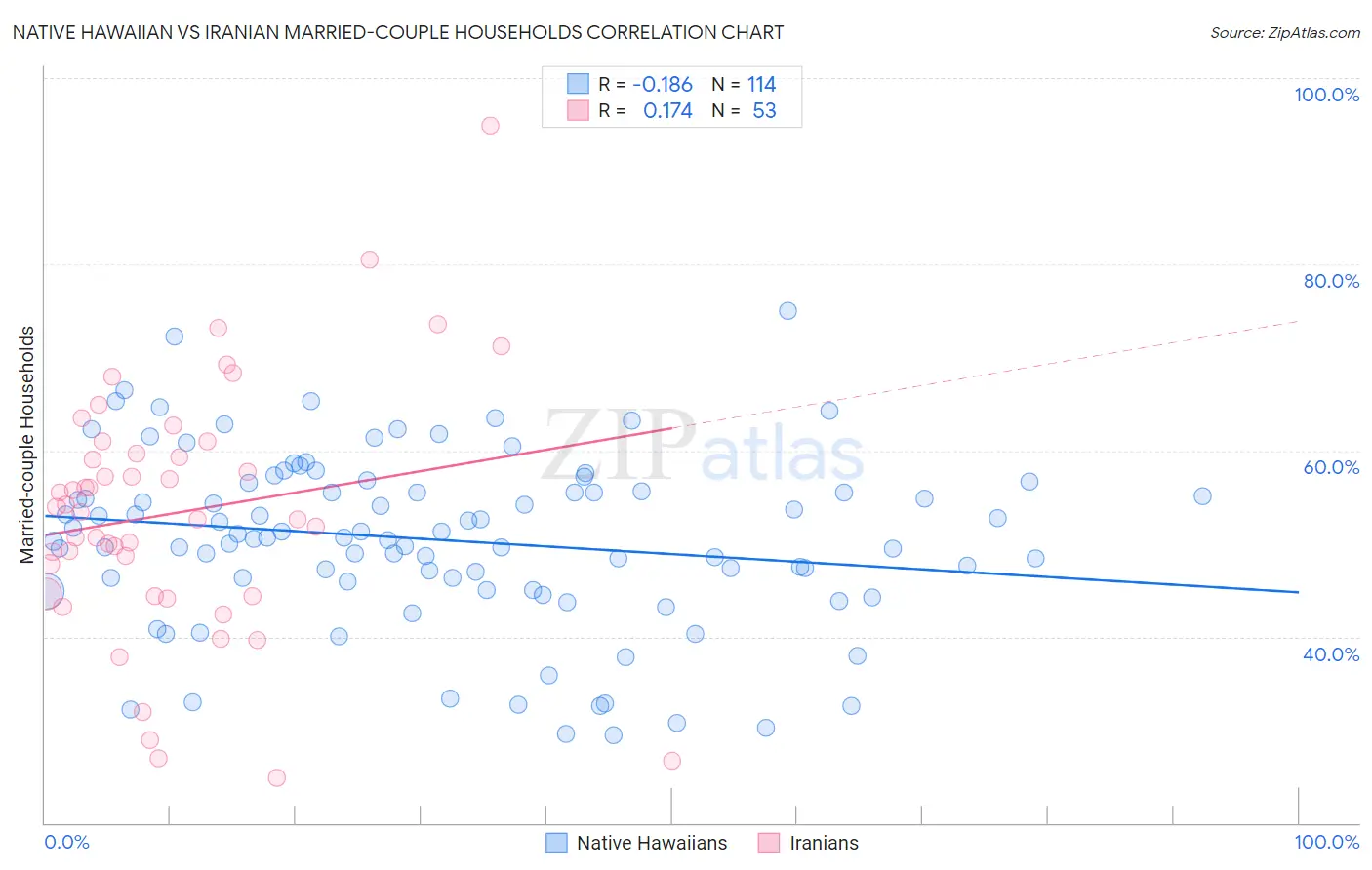Click the 80.0% y-axis label
Image resolution: width=1372 pixels, height=870 pixels.
[1331, 281]
